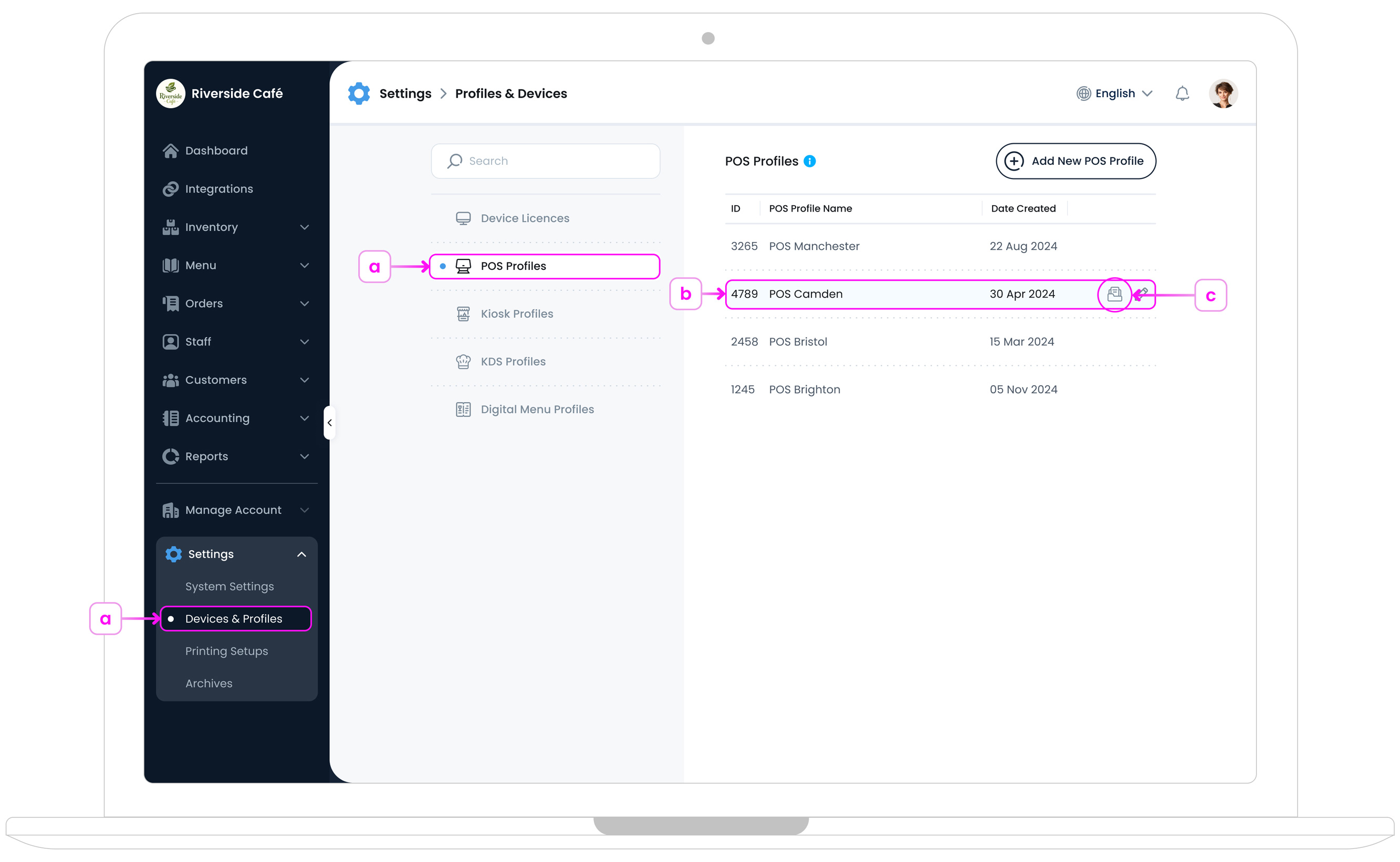Archive the POS Camden profile
The height and width of the screenshot is (862, 1400).
click(x=1115, y=294)
